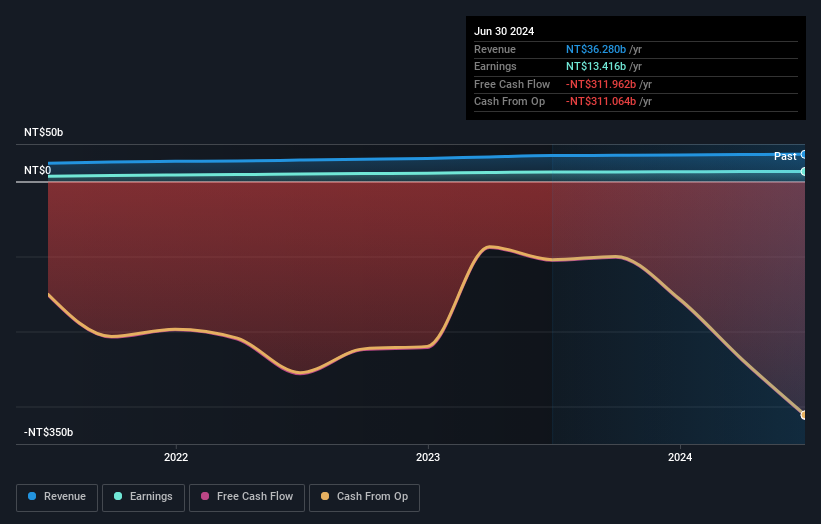Screen dimensions: 821x524
Task: Click the Free Cash Flow tooltip label
Action: point(512,84)
